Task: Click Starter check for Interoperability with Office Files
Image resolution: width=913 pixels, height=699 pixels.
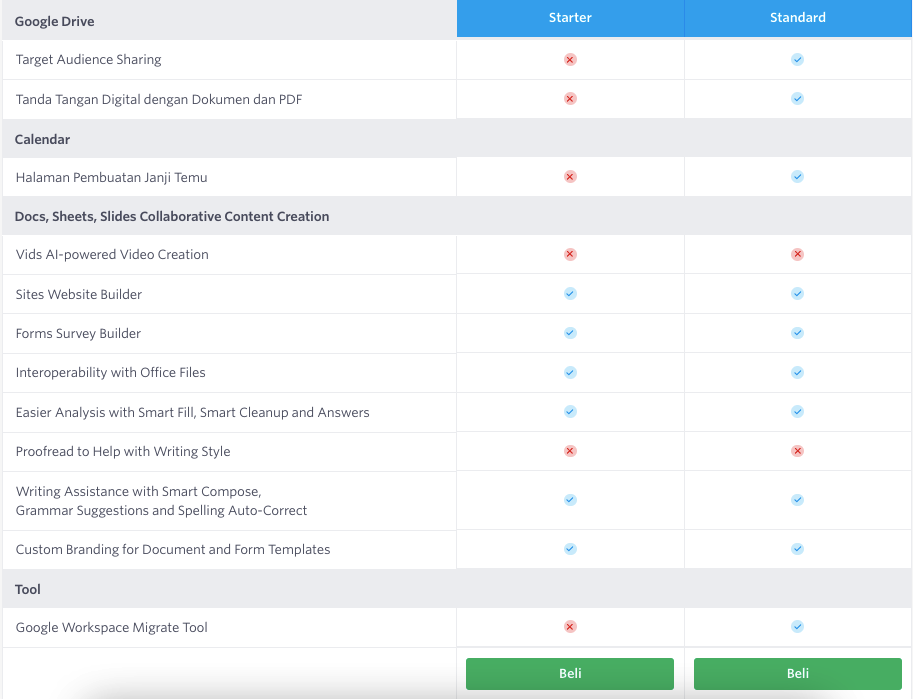Action: click(570, 372)
